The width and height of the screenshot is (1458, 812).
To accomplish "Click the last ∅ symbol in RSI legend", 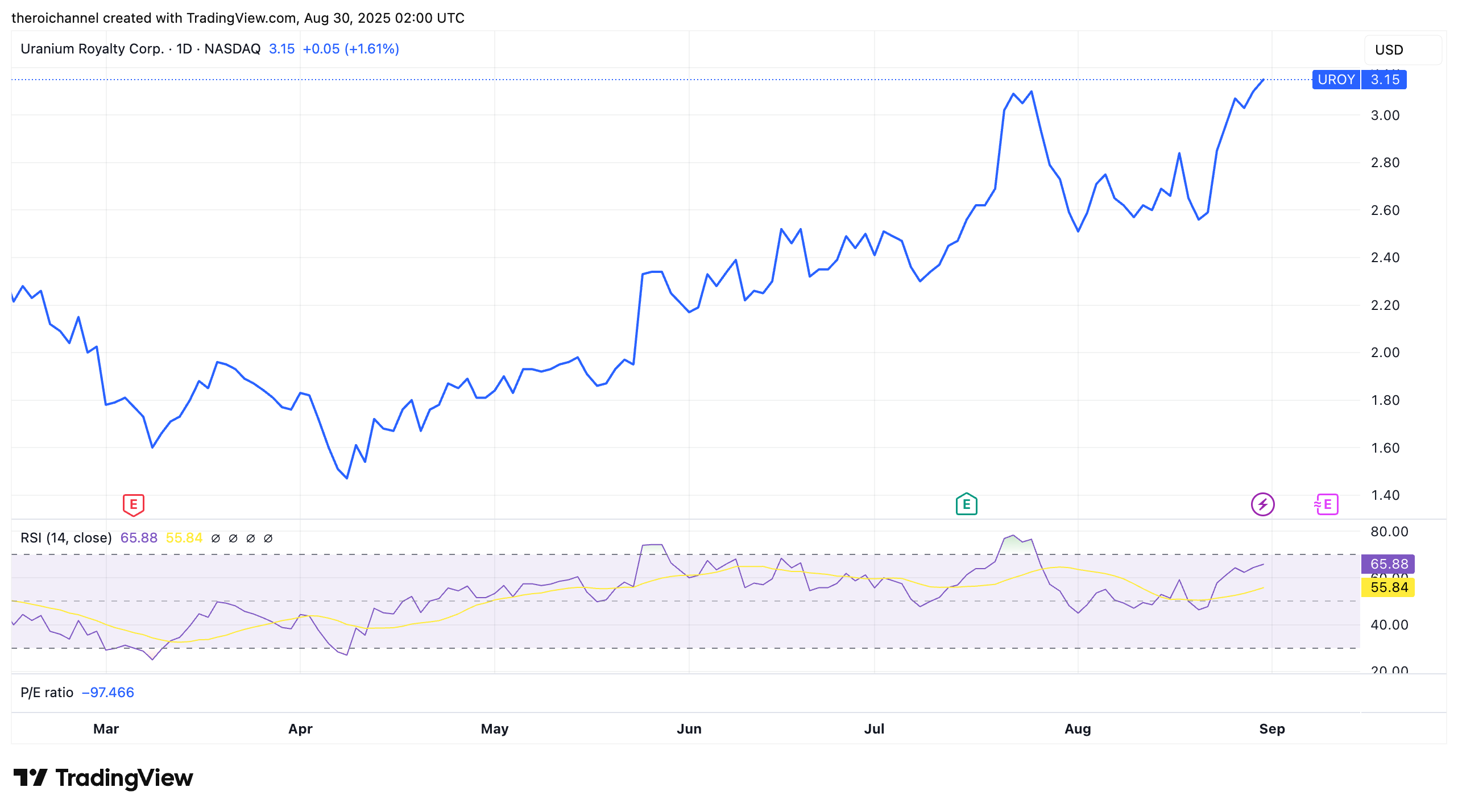I will click(x=268, y=538).
